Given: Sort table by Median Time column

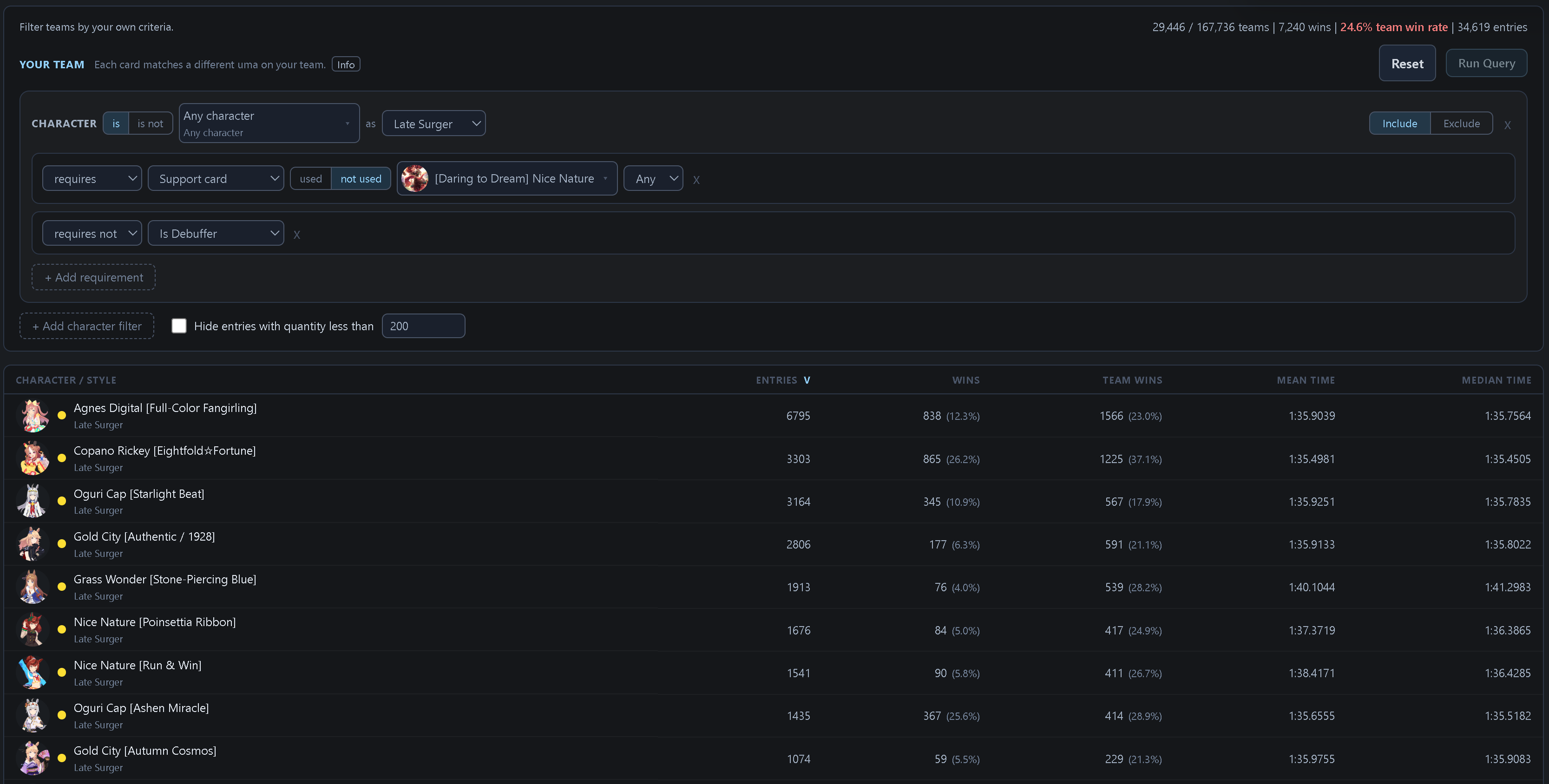Looking at the screenshot, I should click(1496, 380).
